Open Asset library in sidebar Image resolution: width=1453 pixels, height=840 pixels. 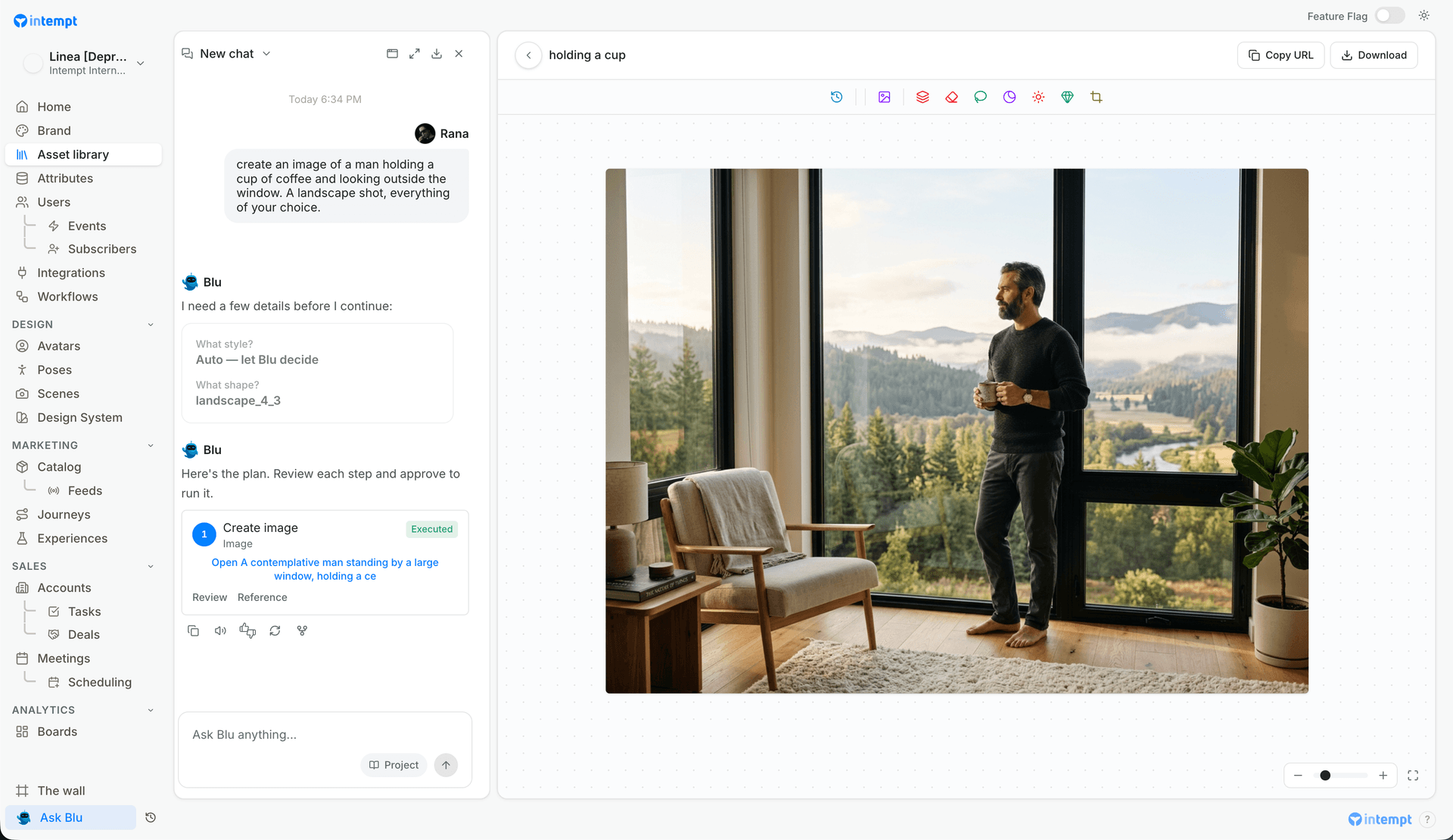pos(83,154)
